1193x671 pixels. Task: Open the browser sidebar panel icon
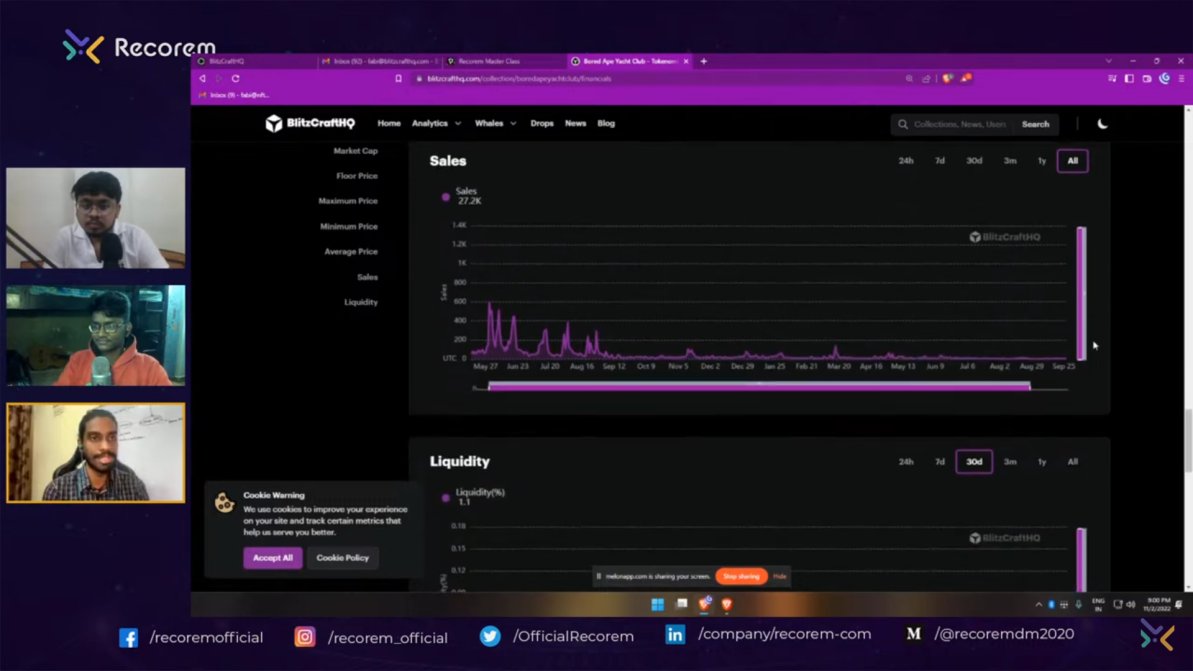[x=1129, y=78]
